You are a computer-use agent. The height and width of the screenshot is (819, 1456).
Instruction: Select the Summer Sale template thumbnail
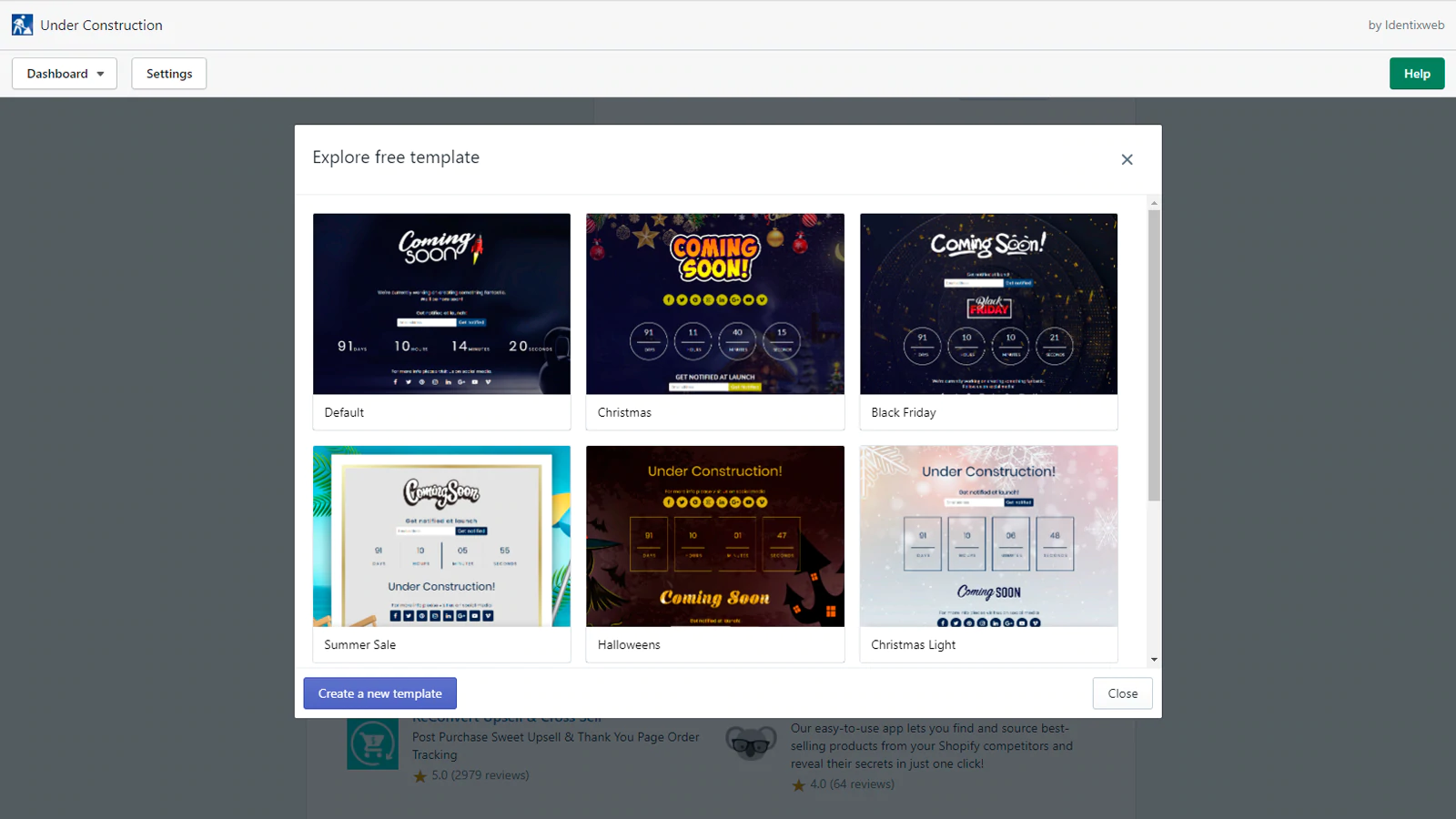click(441, 536)
